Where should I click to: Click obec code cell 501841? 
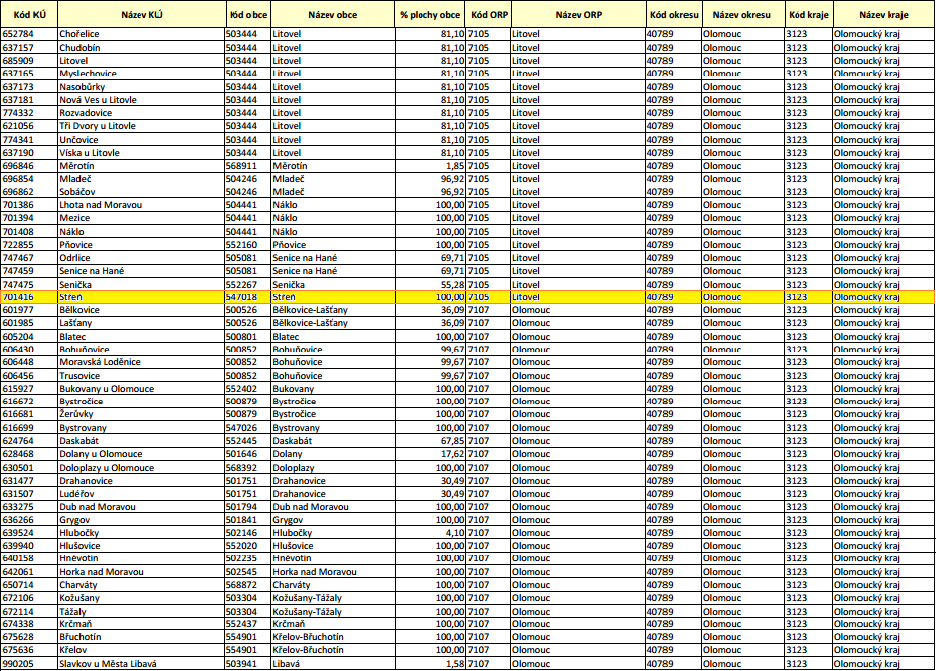click(248, 520)
